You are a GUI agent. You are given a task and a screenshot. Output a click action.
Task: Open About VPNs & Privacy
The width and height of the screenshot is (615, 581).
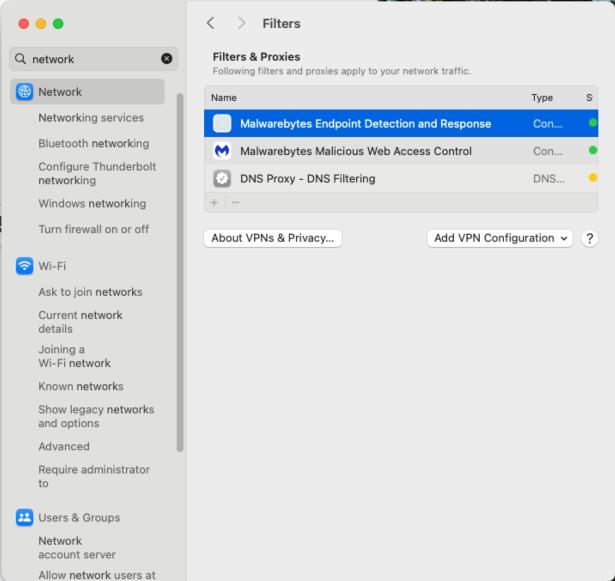coord(273,238)
